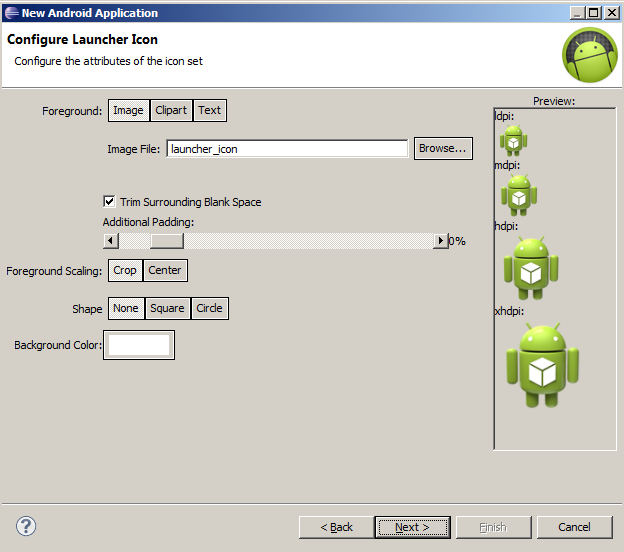624x552 pixels.
Task: Proceed with the Next > button
Action: coord(412,527)
